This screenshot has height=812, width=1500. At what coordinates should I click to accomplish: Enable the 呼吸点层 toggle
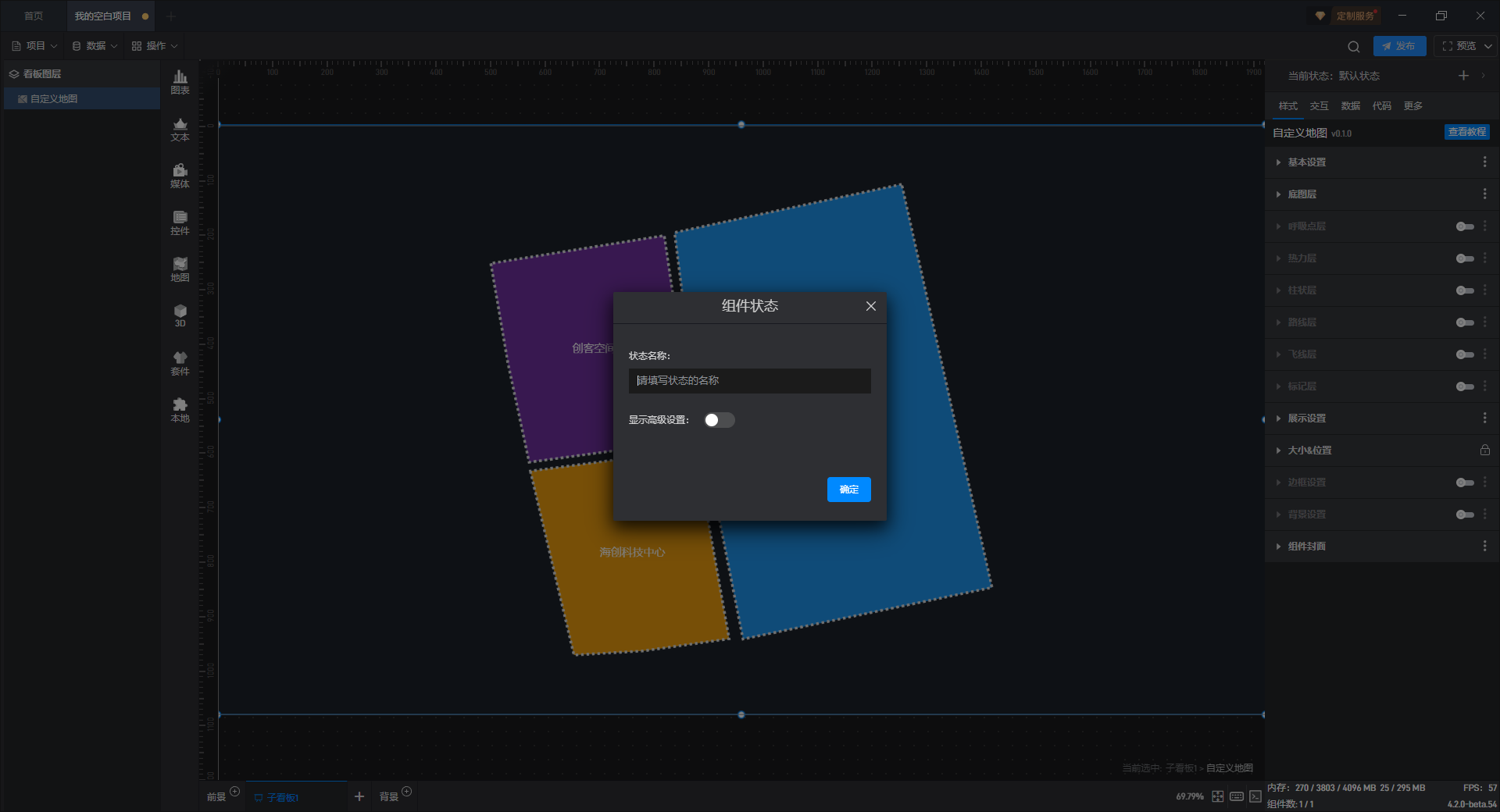coord(1465,226)
